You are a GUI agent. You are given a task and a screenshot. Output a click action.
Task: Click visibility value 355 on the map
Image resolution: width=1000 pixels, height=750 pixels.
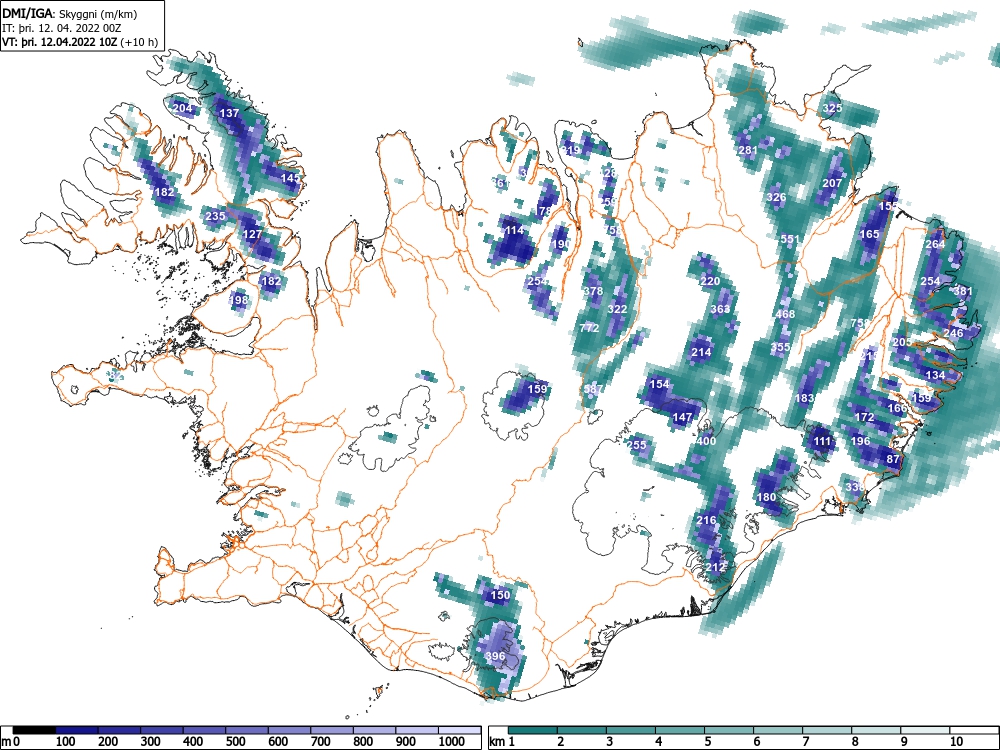point(781,347)
